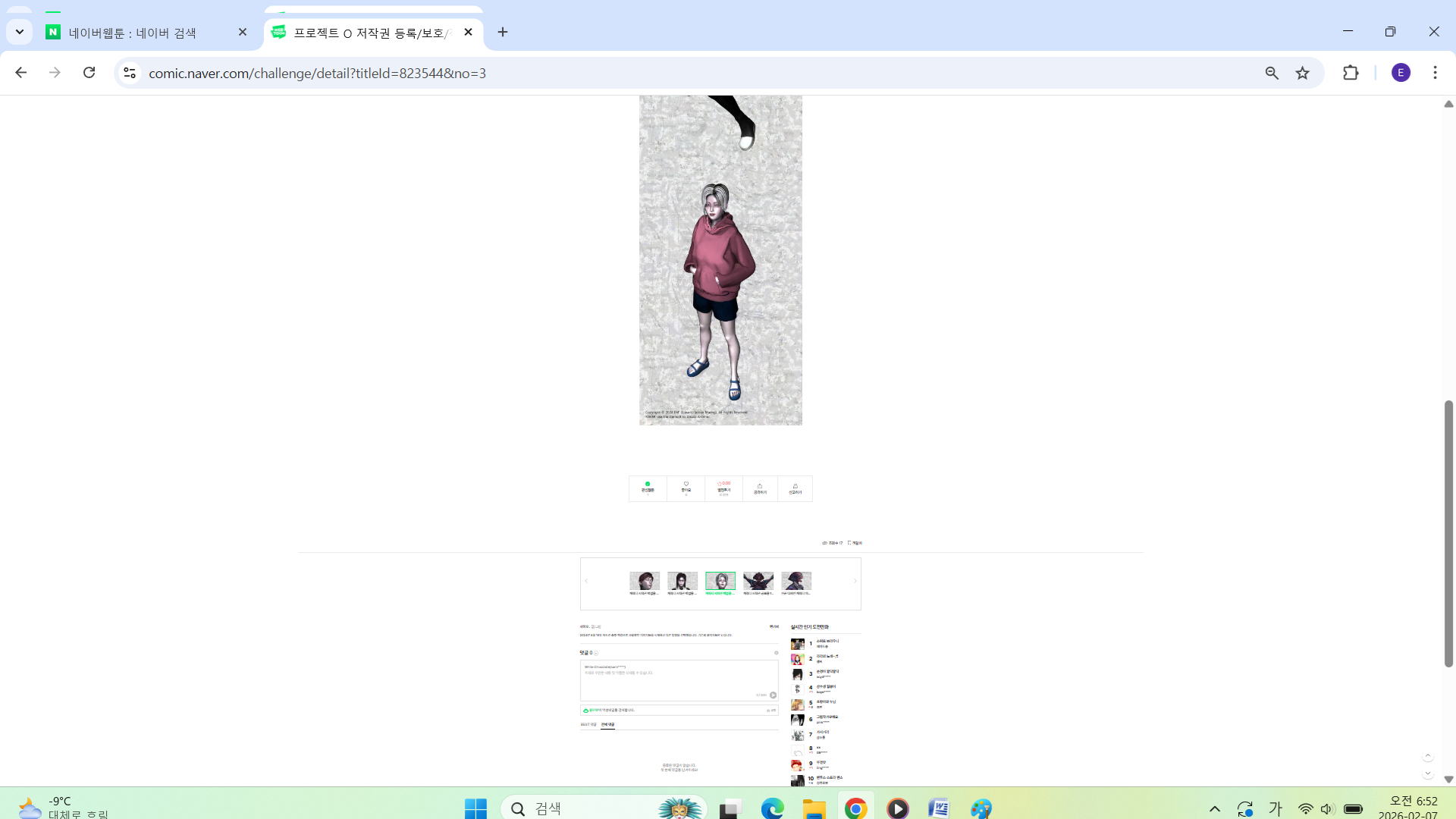1456x819 pixels.
Task: Open the rank 5 popular webtoon link
Action: pos(826,703)
